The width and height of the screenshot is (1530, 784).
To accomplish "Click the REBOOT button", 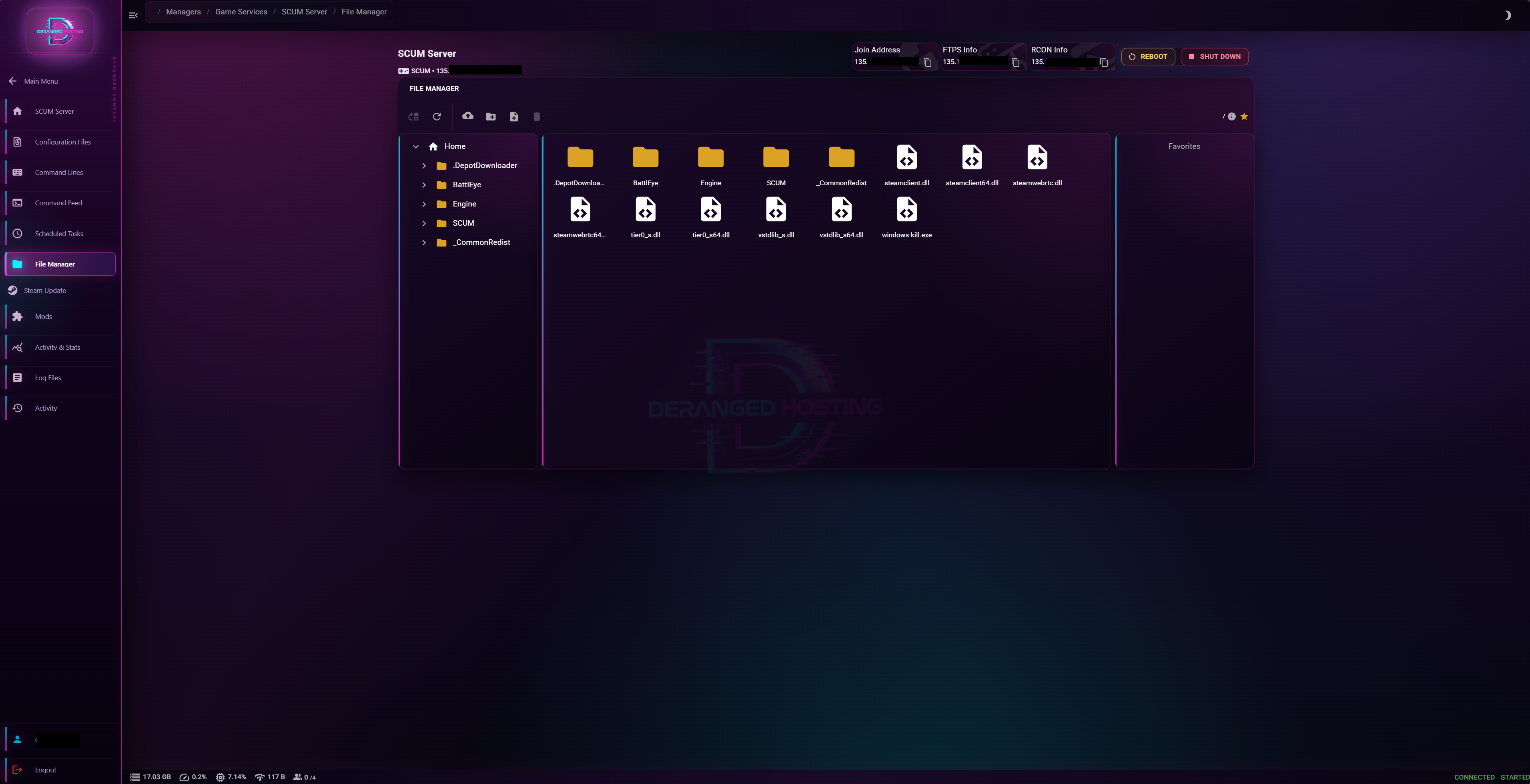I will click(x=1147, y=56).
